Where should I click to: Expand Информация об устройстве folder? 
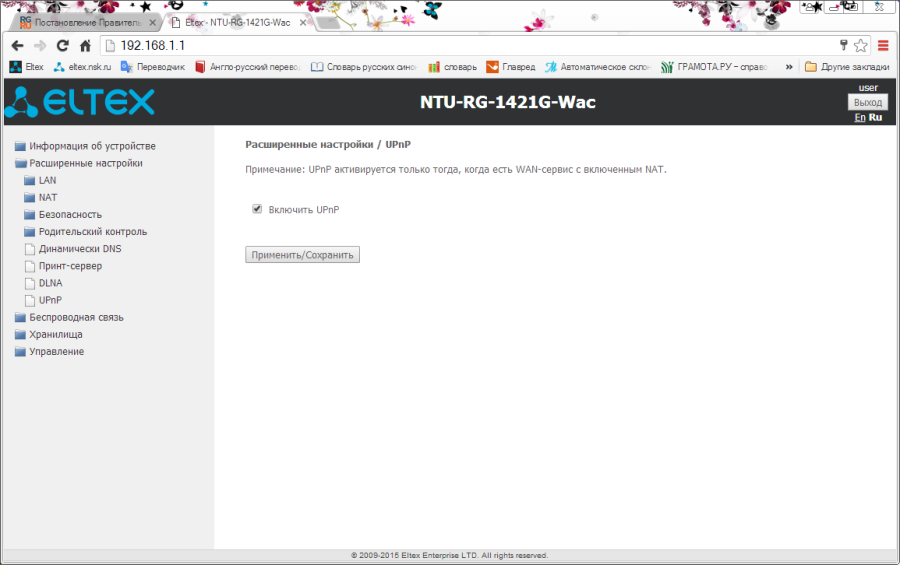pos(86,146)
